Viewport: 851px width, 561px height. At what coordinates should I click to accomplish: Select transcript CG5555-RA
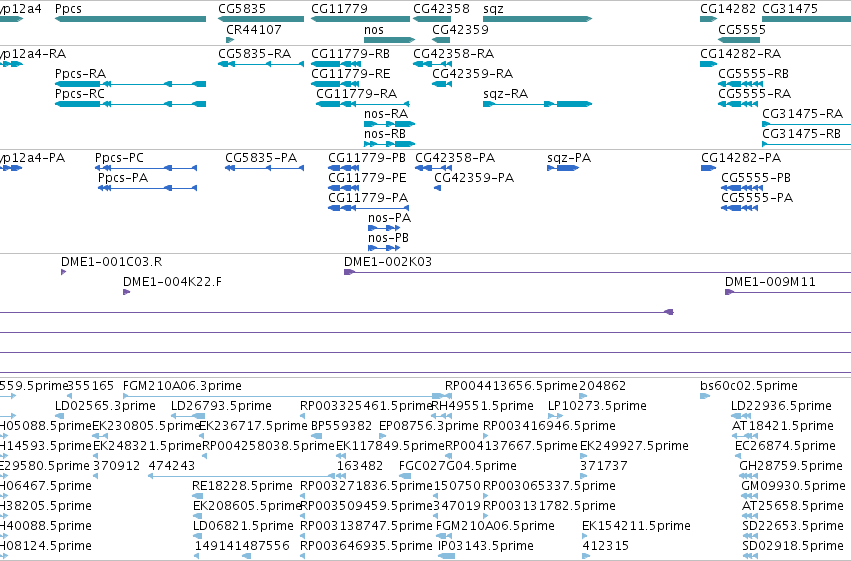pyautogui.click(x=754, y=94)
